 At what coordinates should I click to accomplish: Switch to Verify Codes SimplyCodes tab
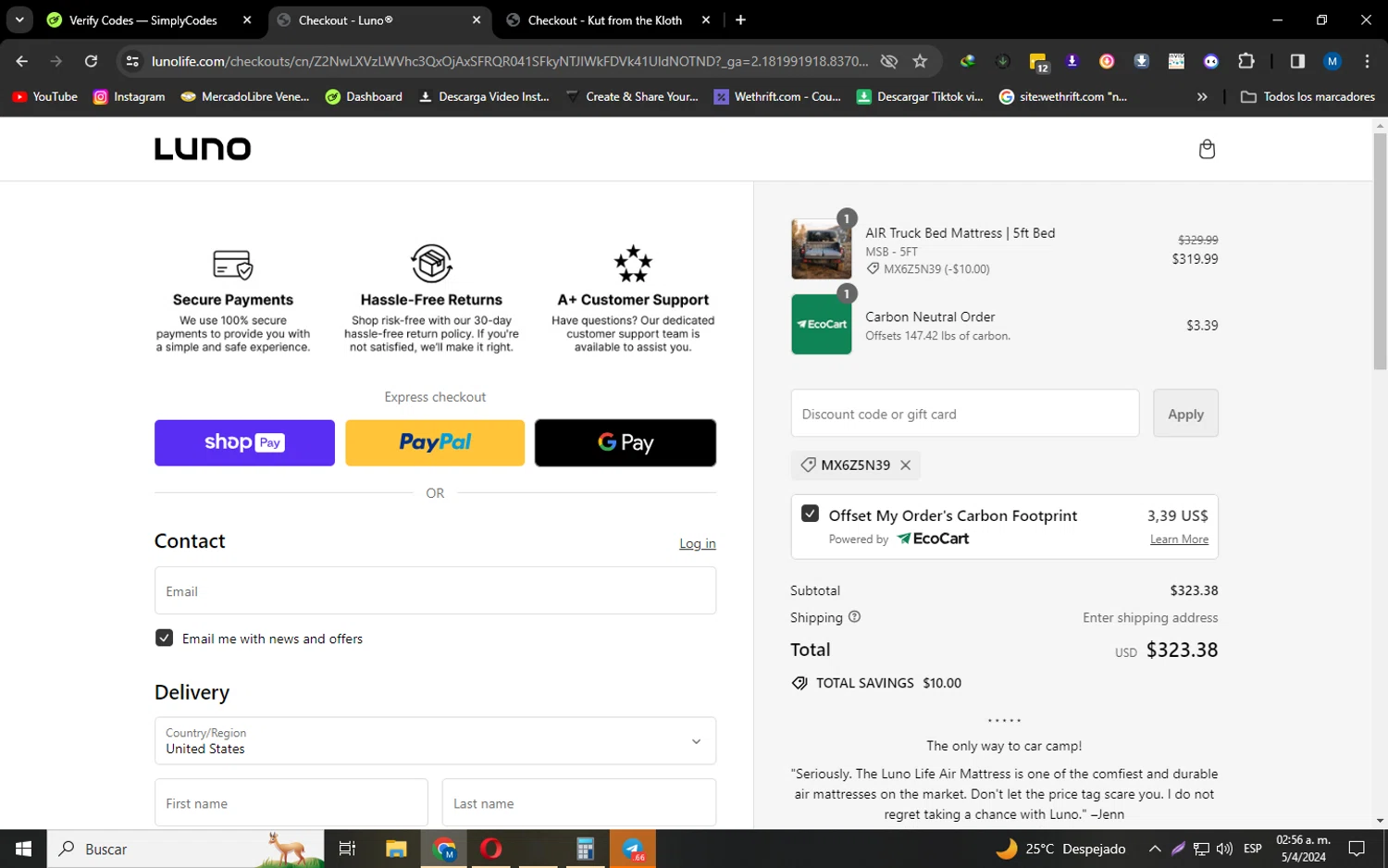[x=143, y=19]
